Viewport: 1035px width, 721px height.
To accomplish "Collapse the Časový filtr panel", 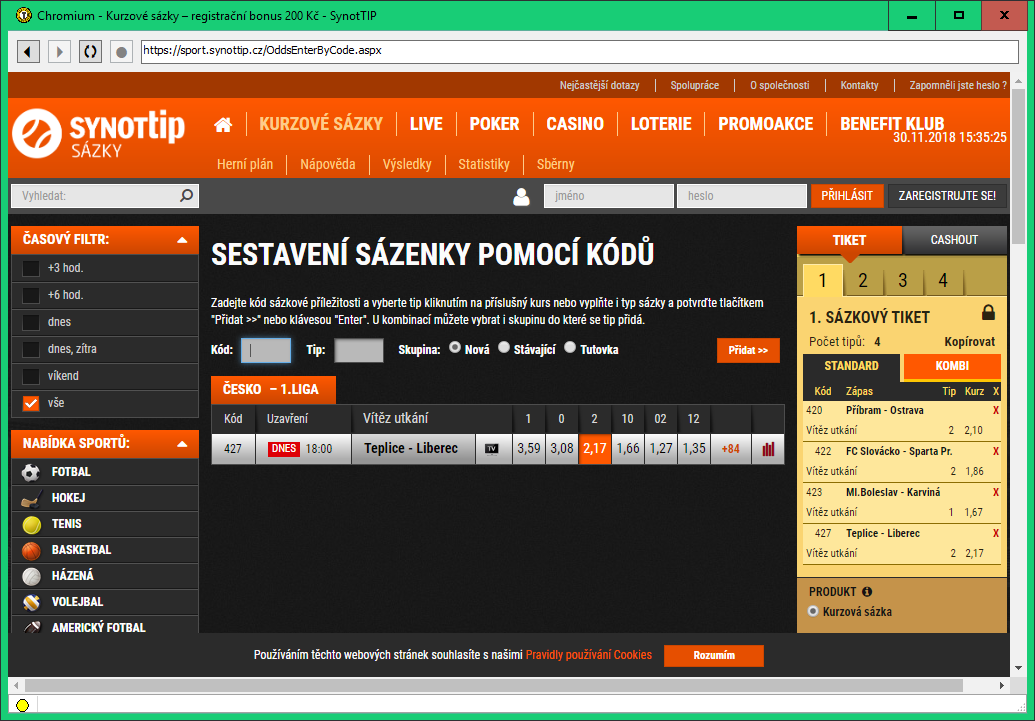I will (183, 240).
